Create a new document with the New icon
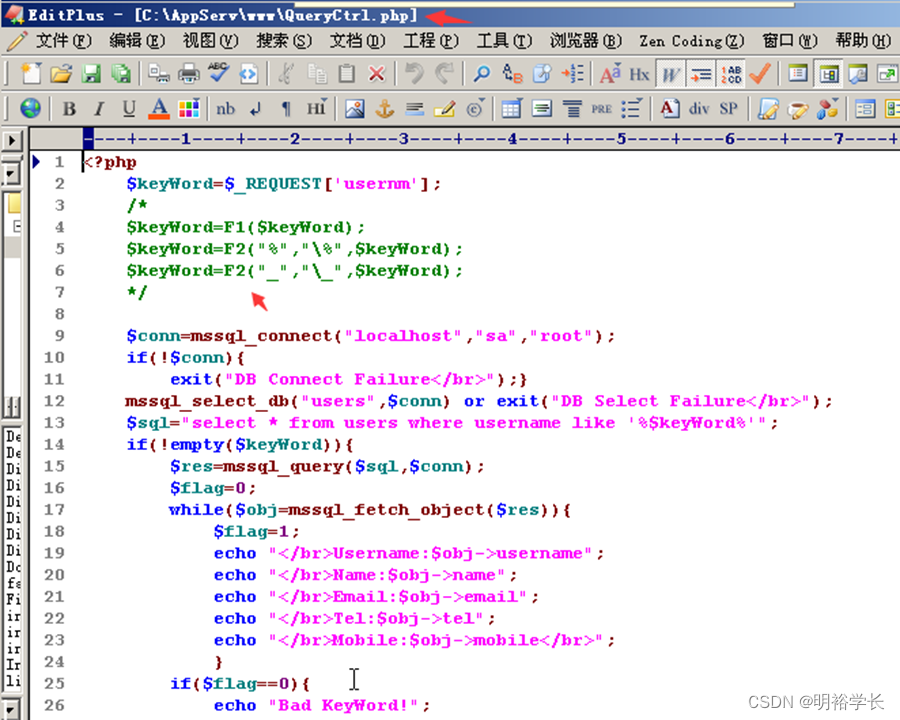The height and width of the screenshot is (720, 900). (x=30, y=73)
